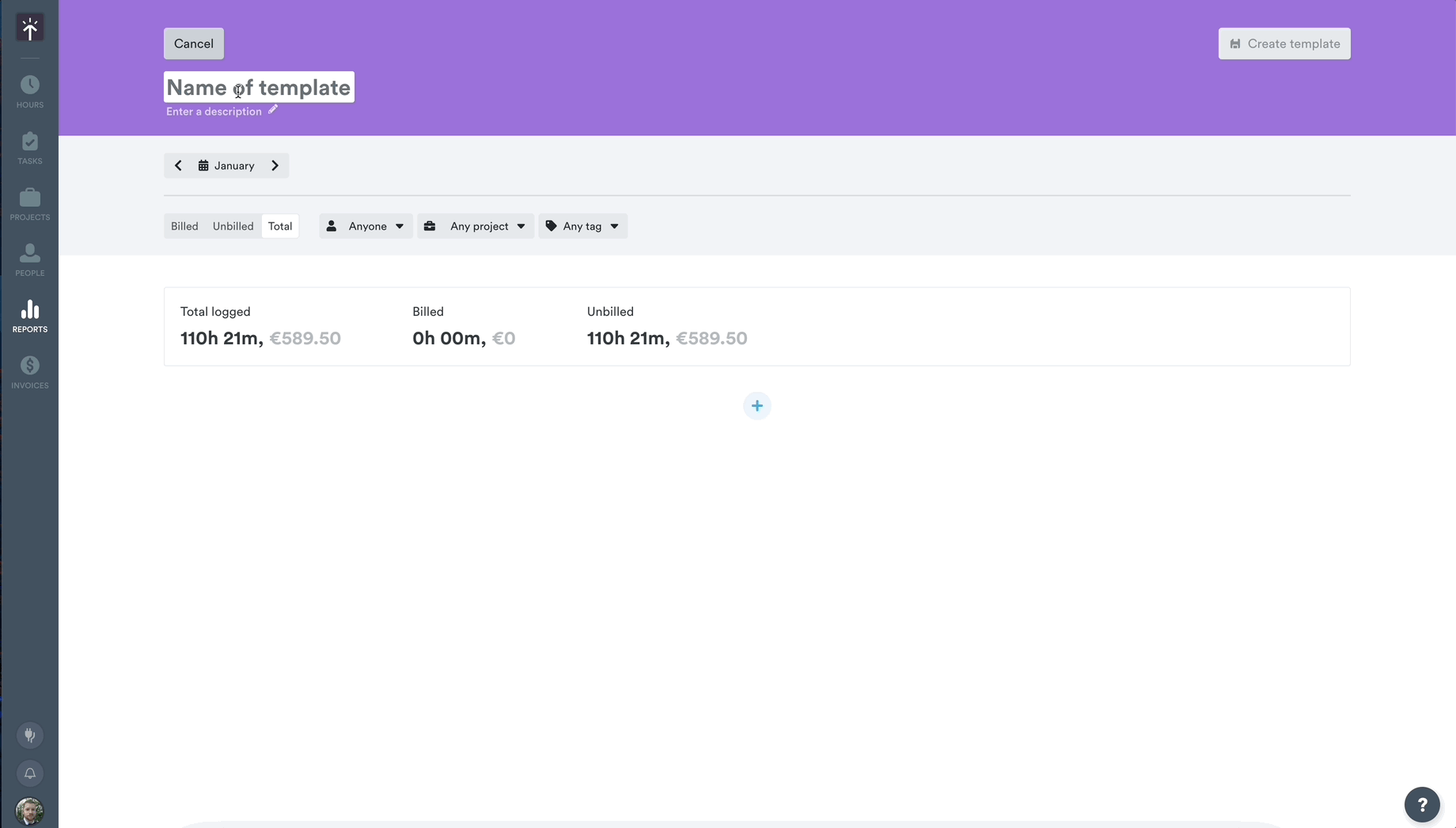Select the Billed filter option
This screenshot has height=828, width=1456.
point(184,226)
